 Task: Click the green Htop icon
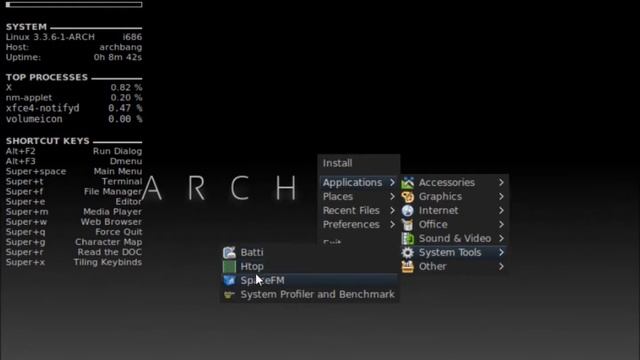(229, 267)
